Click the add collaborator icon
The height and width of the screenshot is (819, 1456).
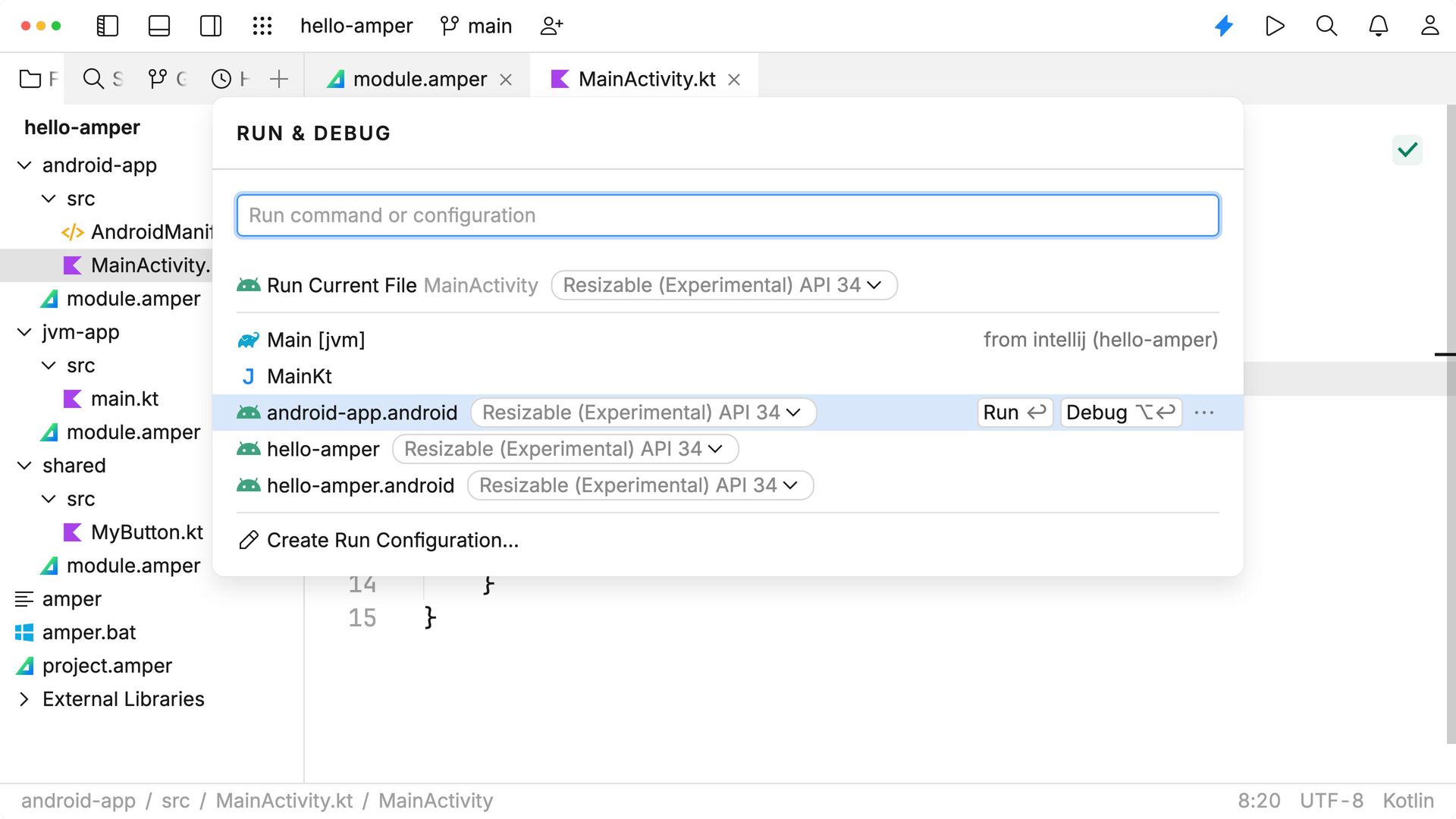(551, 26)
